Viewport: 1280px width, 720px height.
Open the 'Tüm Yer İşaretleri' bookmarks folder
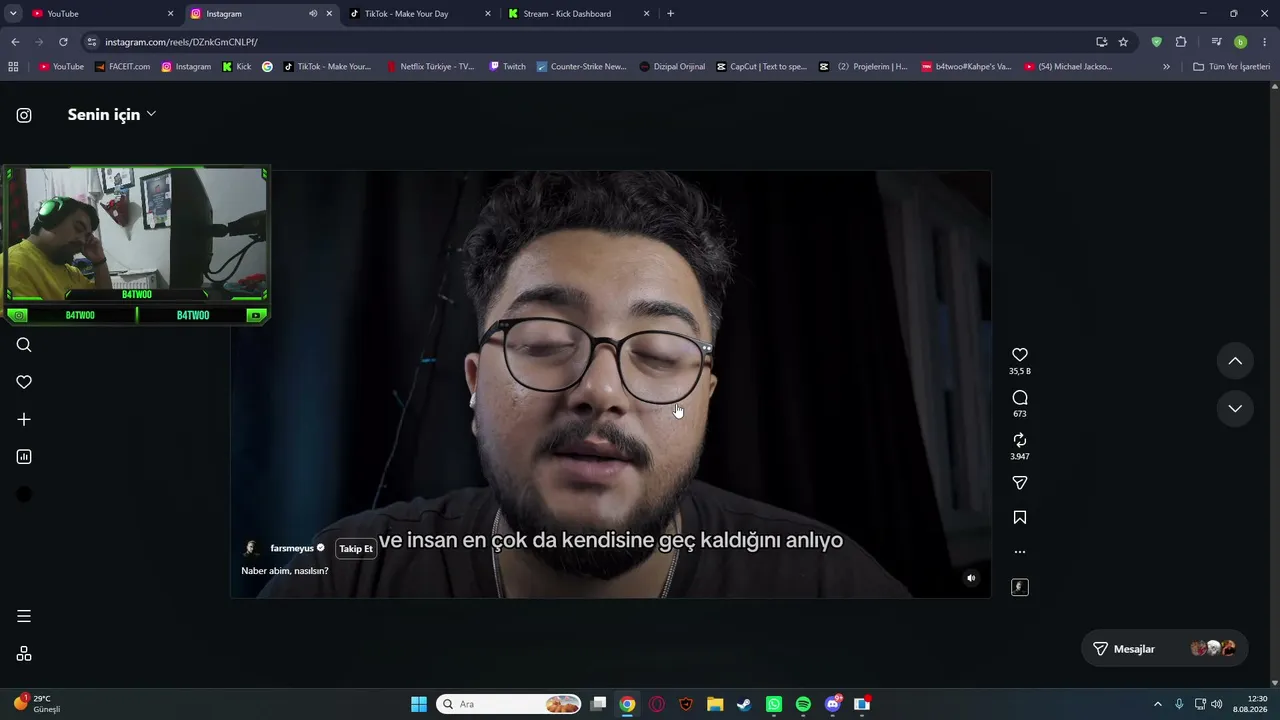point(1231,67)
